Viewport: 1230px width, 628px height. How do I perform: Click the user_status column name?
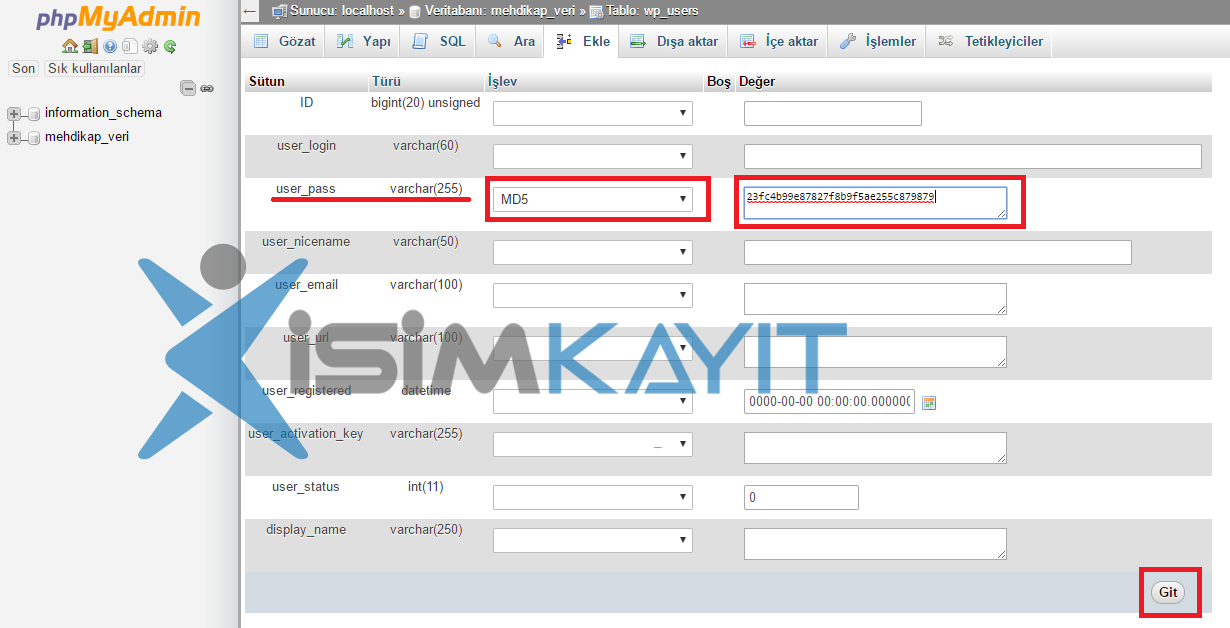[306, 486]
